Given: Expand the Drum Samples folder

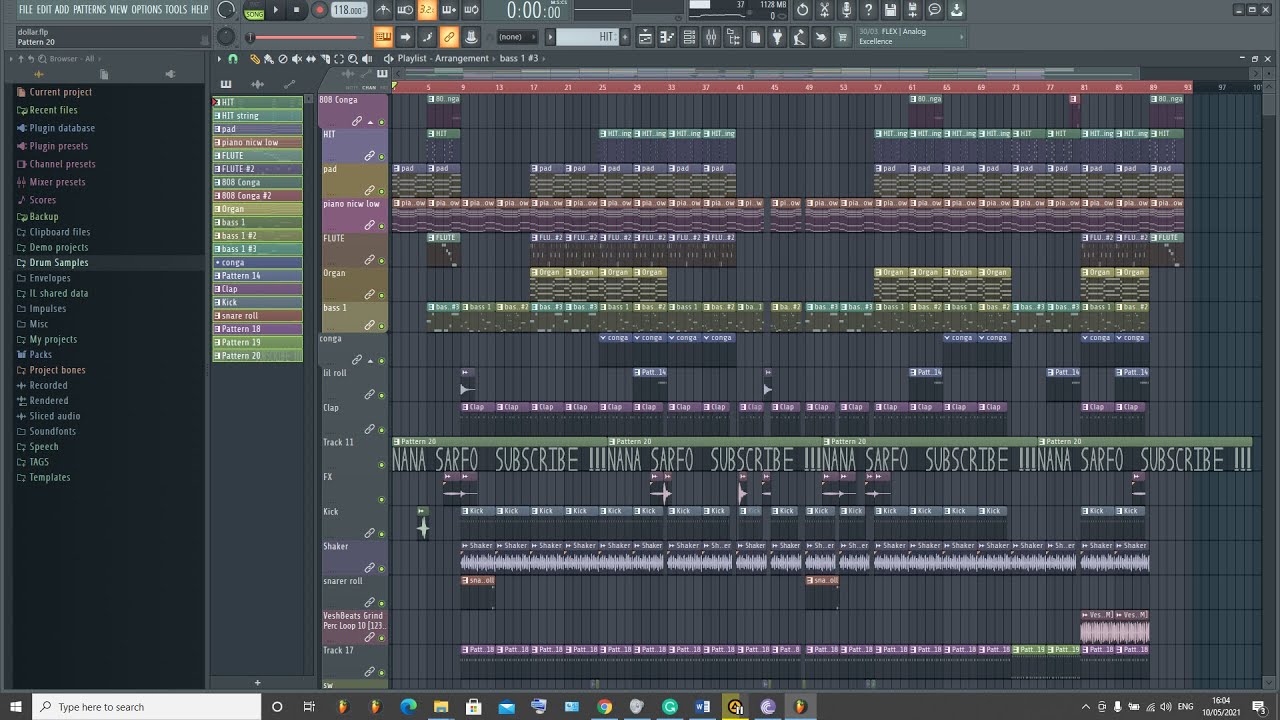Looking at the screenshot, I should point(59,262).
